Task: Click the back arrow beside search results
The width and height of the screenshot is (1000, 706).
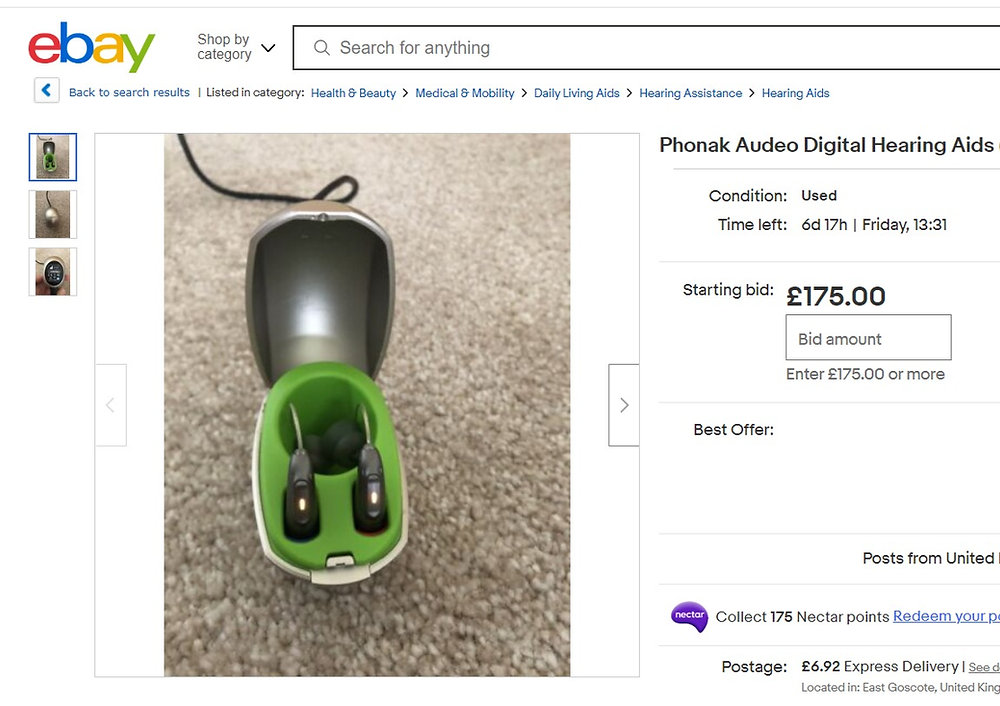Action: click(46, 90)
